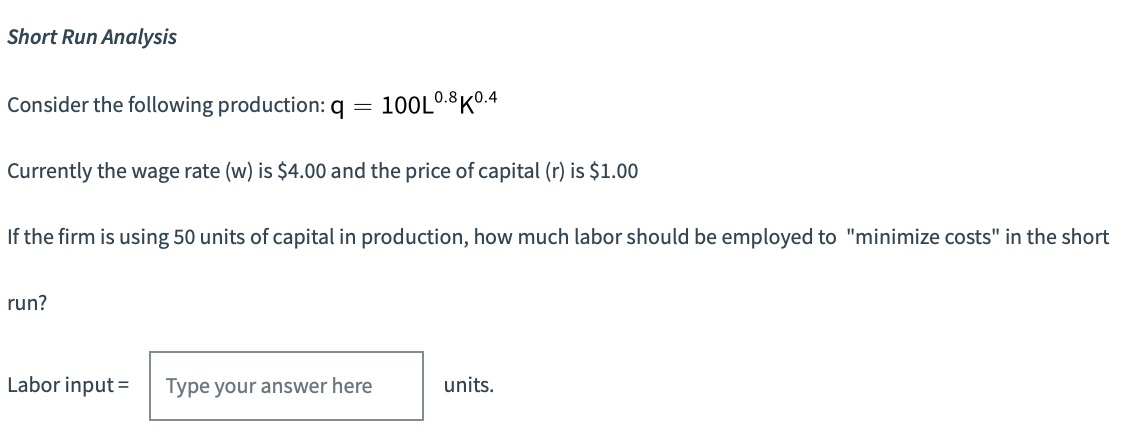This screenshot has width=1142, height=446.
Task: Click the $1.00 price of capital value
Action: [613, 171]
